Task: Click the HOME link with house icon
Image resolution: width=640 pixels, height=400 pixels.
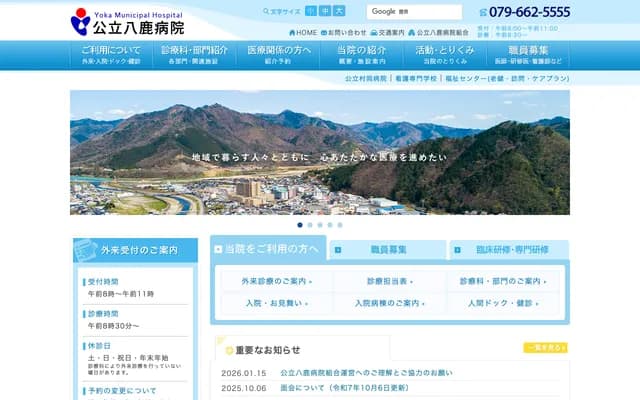Action: coord(303,33)
